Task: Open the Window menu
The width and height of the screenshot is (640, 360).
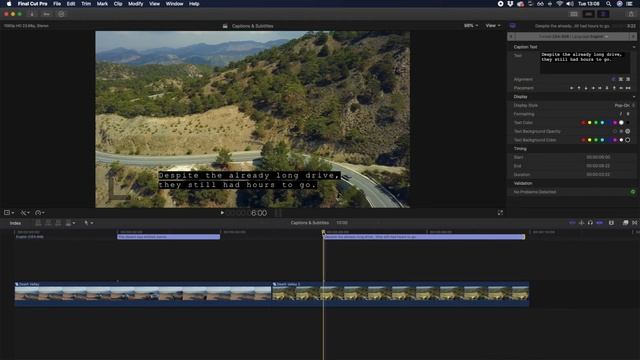Action: [174, 4]
